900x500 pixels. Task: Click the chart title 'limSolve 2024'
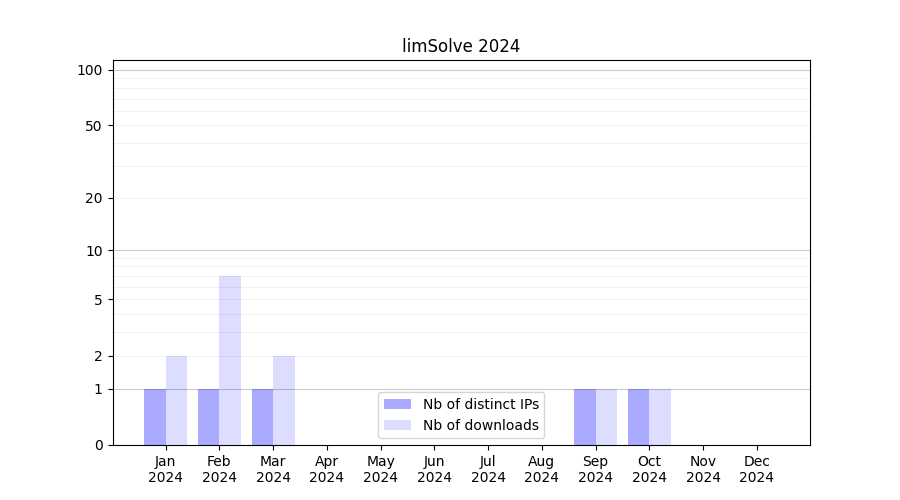point(461,46)
